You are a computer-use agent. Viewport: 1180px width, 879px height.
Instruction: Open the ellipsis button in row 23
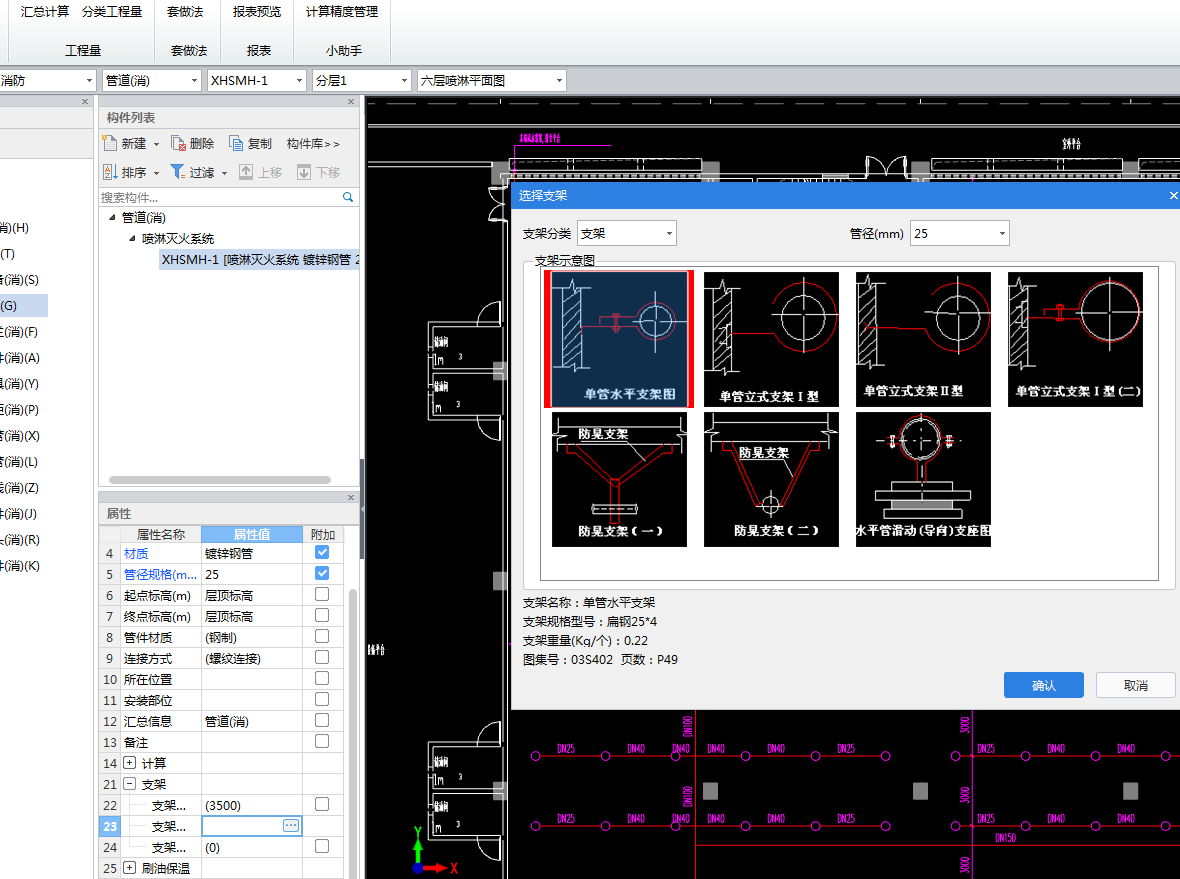pyautogui.click(x=290, y=826)
